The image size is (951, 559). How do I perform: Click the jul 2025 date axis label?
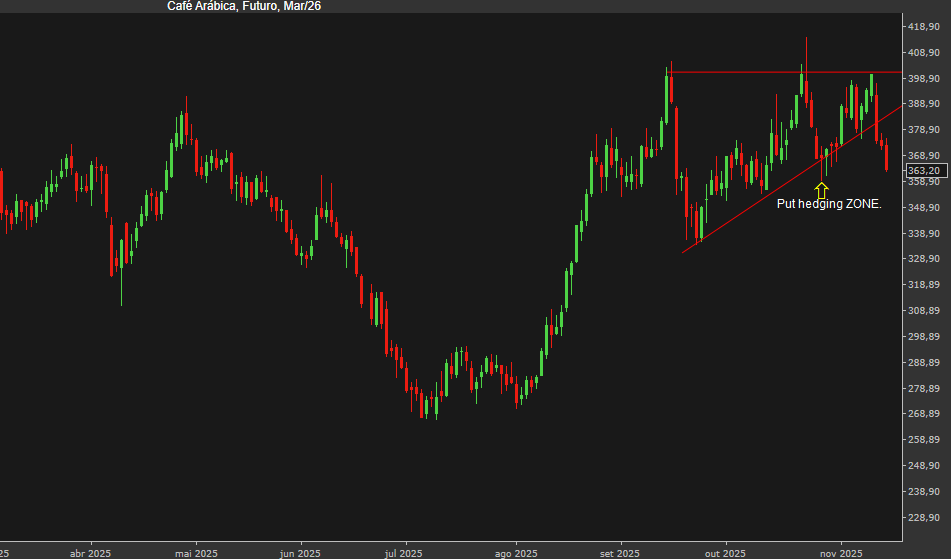(x=403, y=554)
